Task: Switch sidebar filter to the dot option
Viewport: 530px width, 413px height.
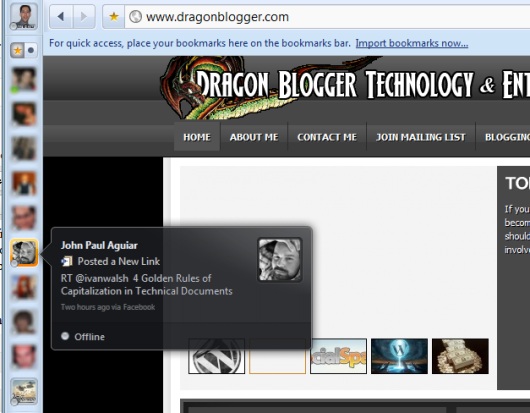Action: (31, 50)
